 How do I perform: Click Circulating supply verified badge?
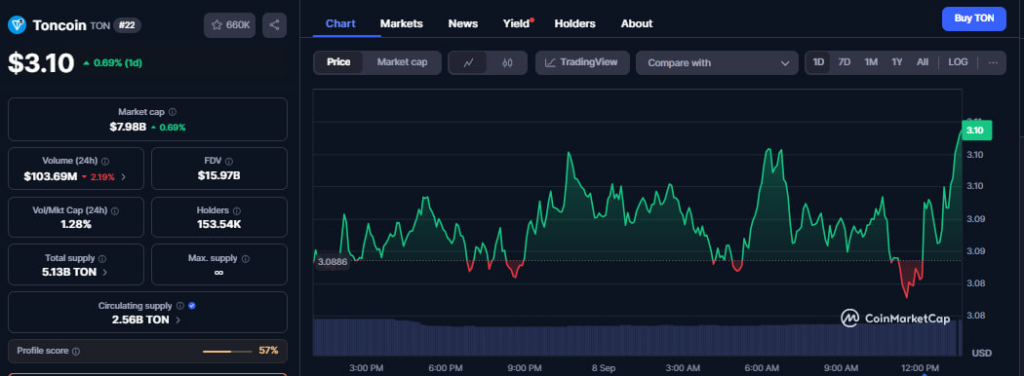pyautogui.click(x=192, y=306)
